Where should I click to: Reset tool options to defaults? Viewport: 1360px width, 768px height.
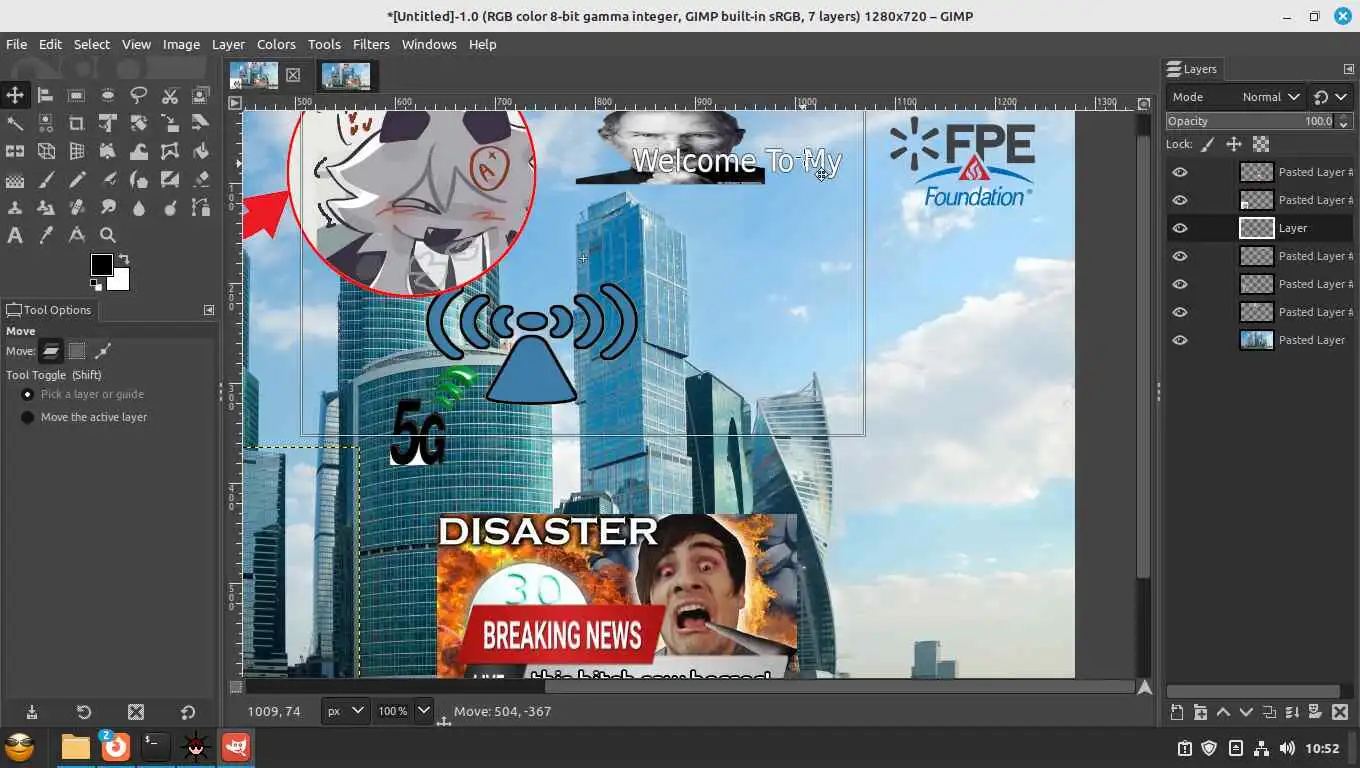tap(188, 712)
